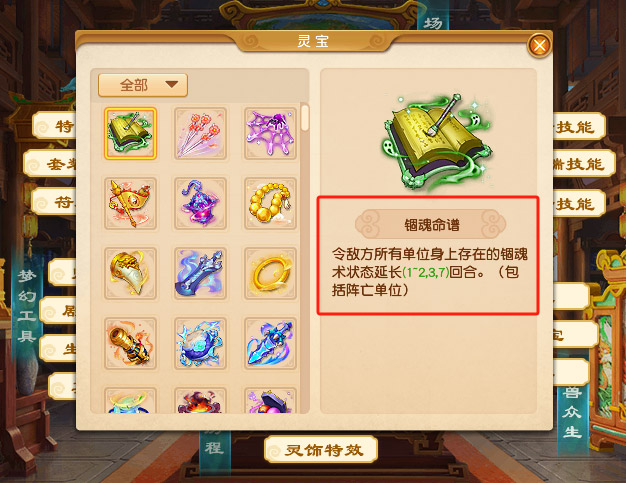Open the 全部 filter dropdown

pyautogui.click(x=143, y=85)
